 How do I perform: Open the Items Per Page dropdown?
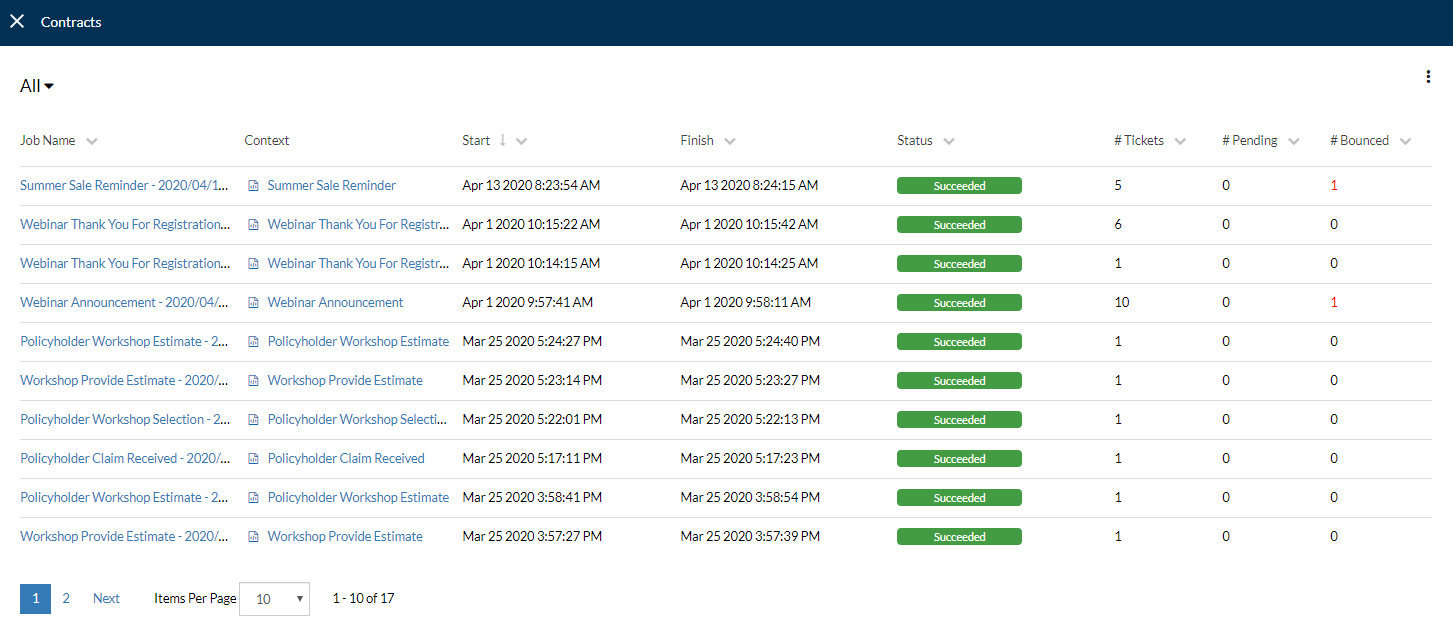click(274, 599)
